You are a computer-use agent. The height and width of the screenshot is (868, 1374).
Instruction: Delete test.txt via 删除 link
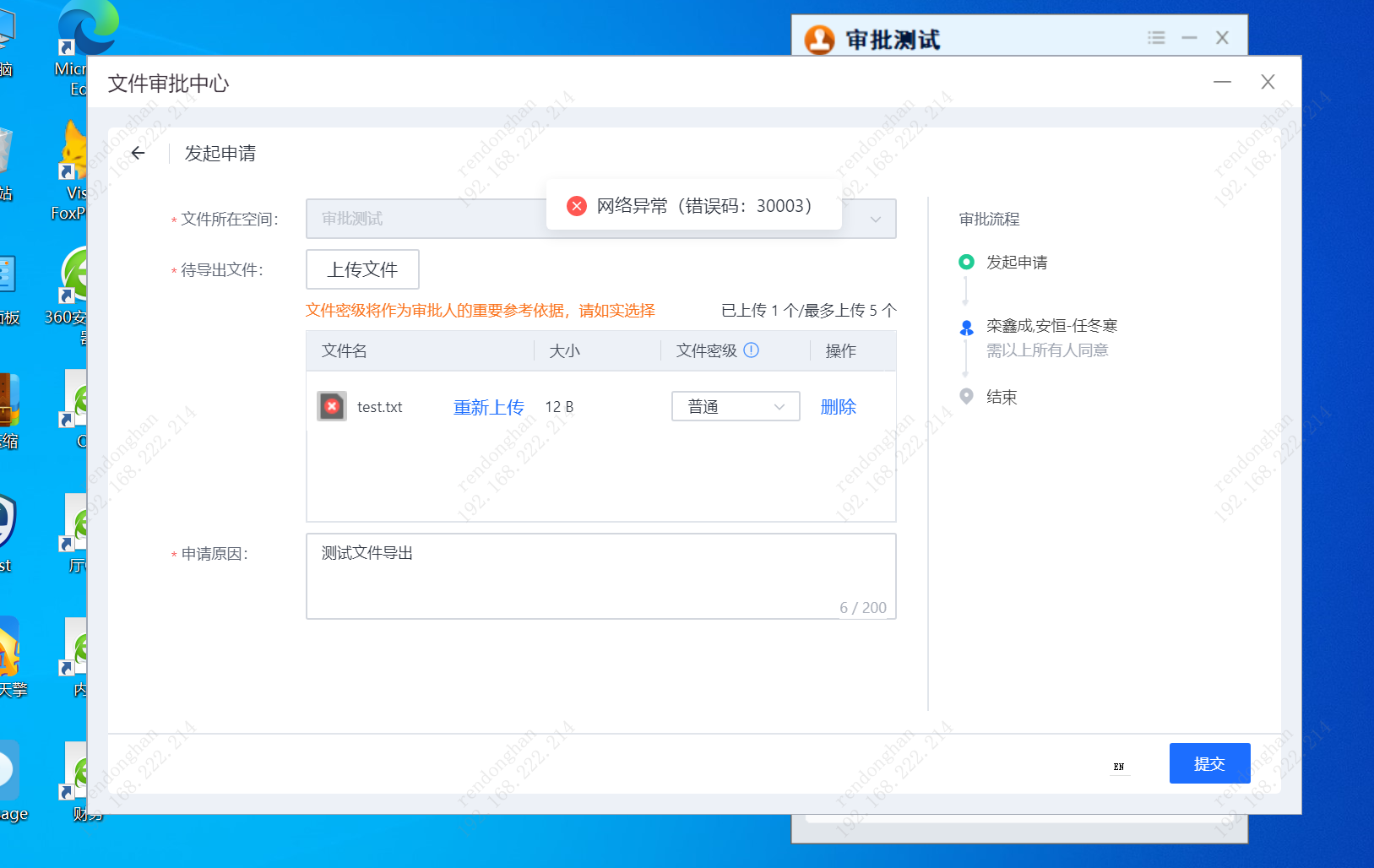(x=838, y=407)
